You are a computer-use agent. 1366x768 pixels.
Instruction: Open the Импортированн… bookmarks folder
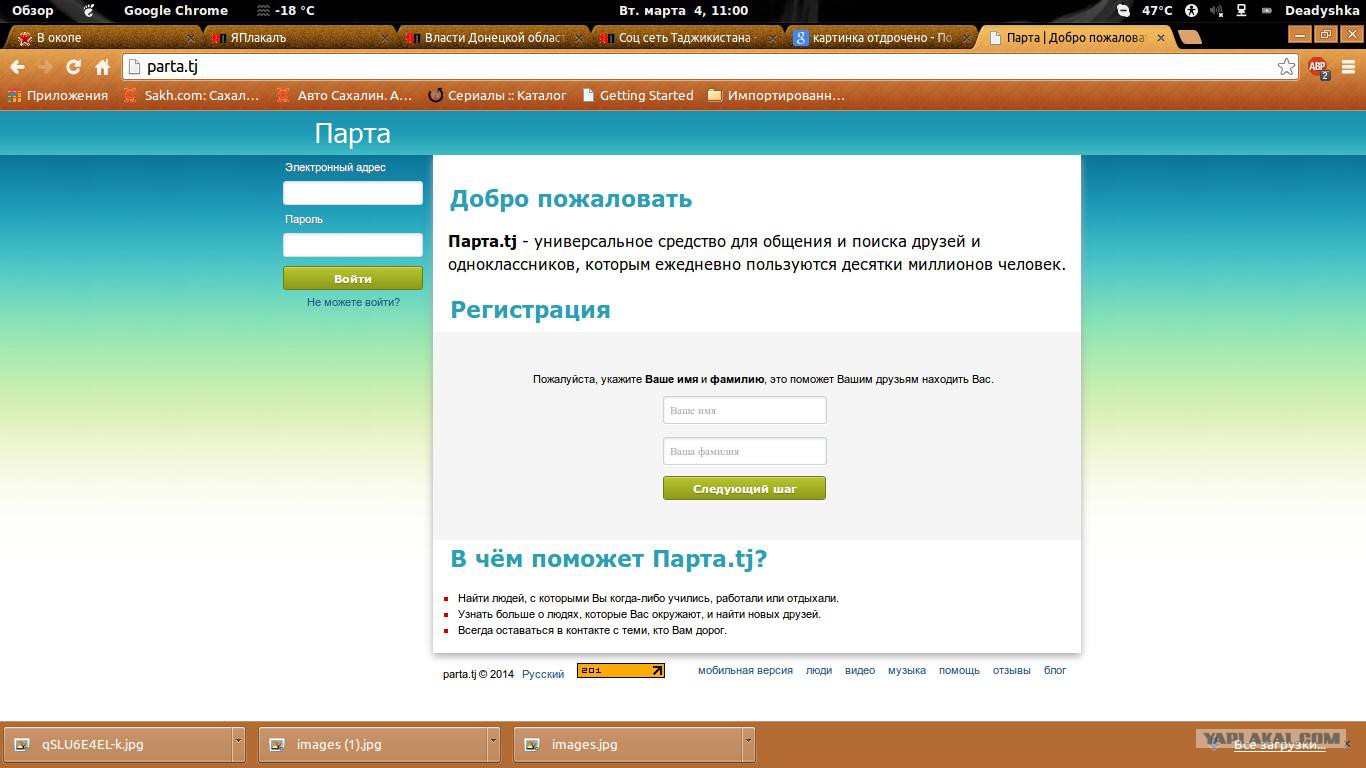point(776,96)
